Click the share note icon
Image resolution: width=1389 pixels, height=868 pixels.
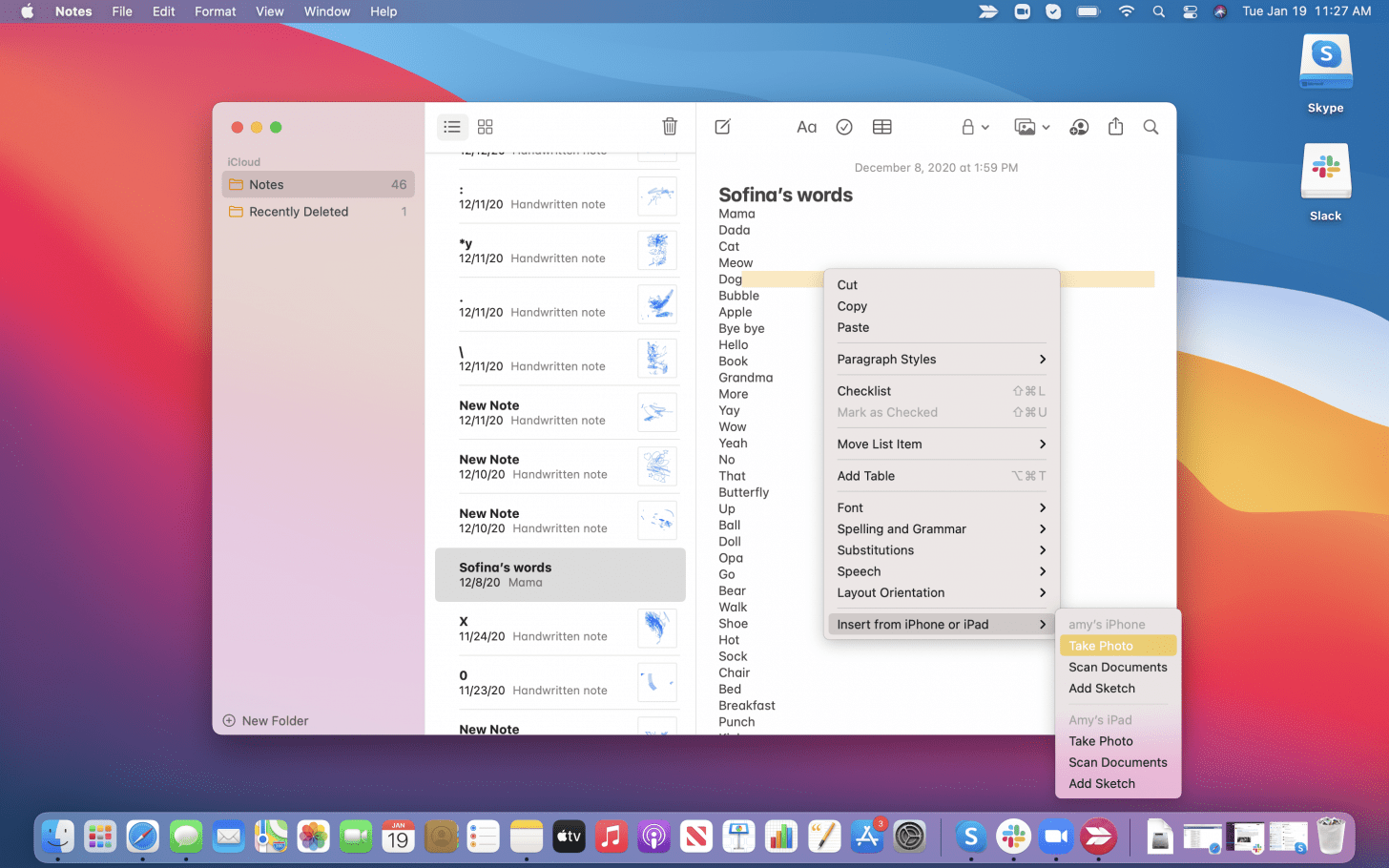(1115, 127)
